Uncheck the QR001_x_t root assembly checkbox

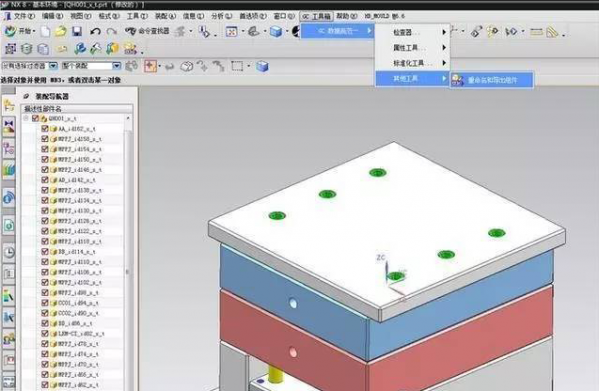click(x=35, y=118)
